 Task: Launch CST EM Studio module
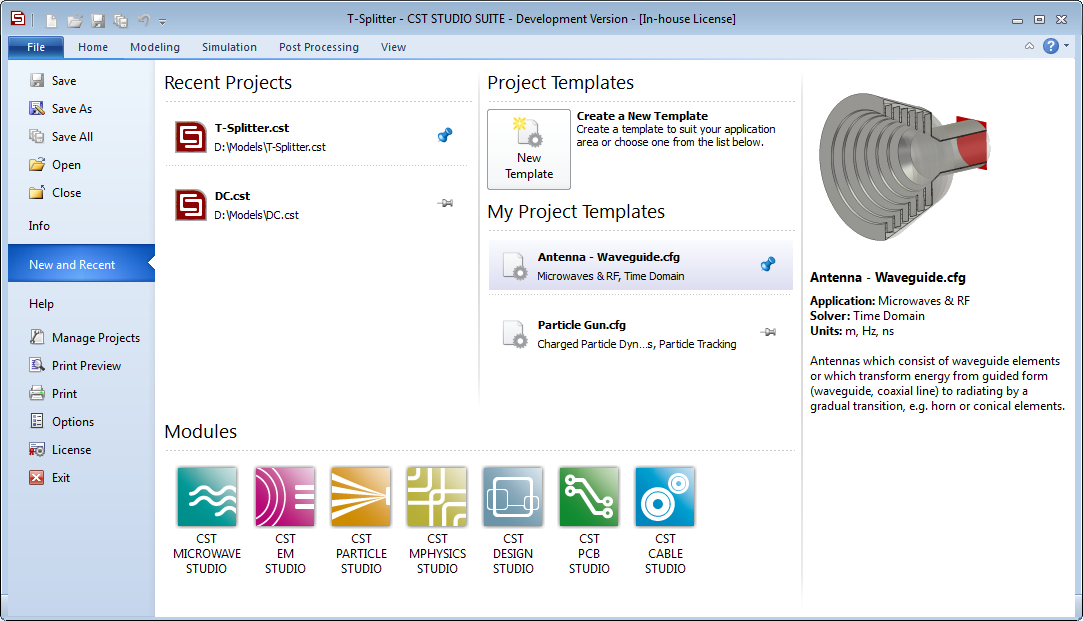pyautogui.click(x=285, y=520)
